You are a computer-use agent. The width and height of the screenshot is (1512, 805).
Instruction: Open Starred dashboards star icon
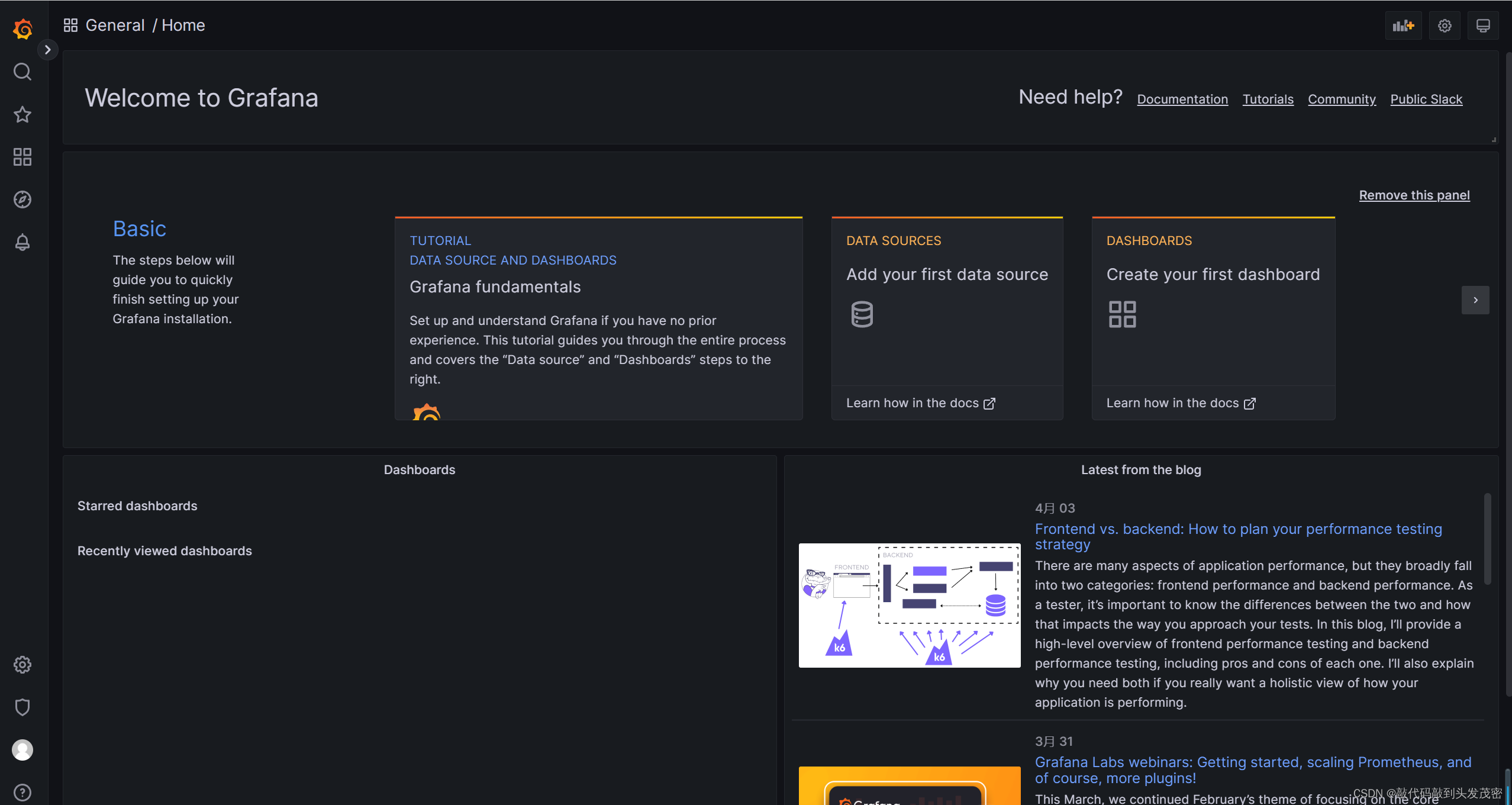pyautogui.click(x=22, y=114)
